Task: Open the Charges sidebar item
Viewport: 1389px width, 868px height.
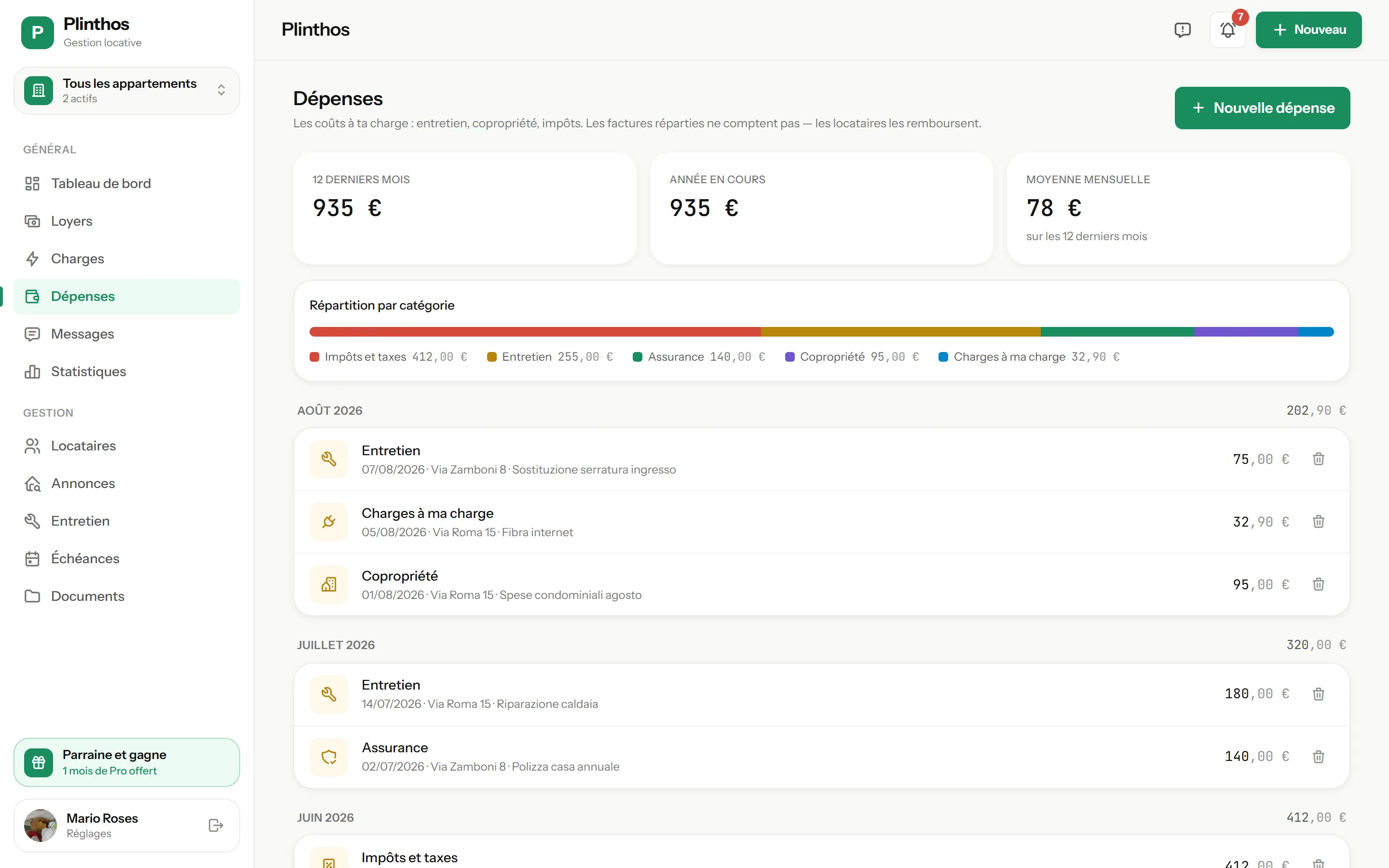Action: click(x=126, y=259)
